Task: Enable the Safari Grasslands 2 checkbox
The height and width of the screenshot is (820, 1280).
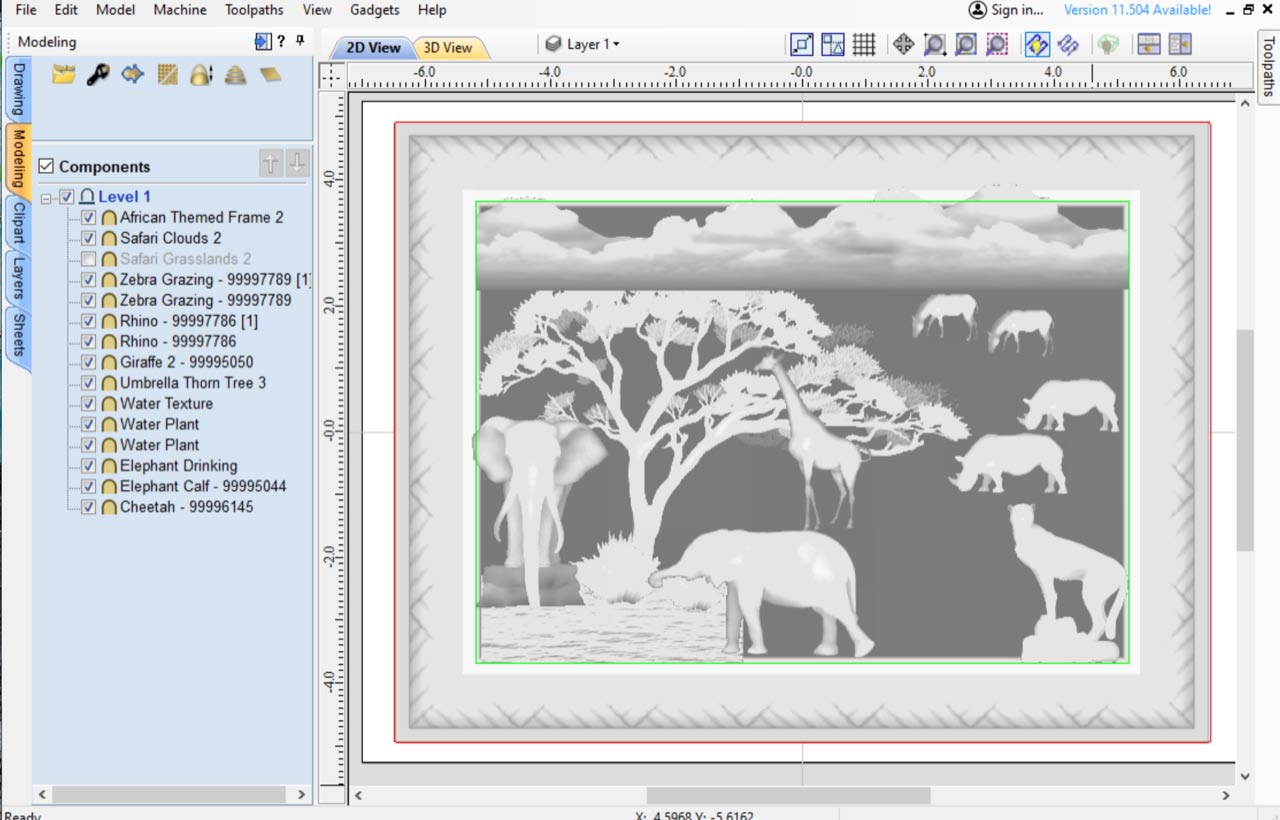Action: point(88,259)
